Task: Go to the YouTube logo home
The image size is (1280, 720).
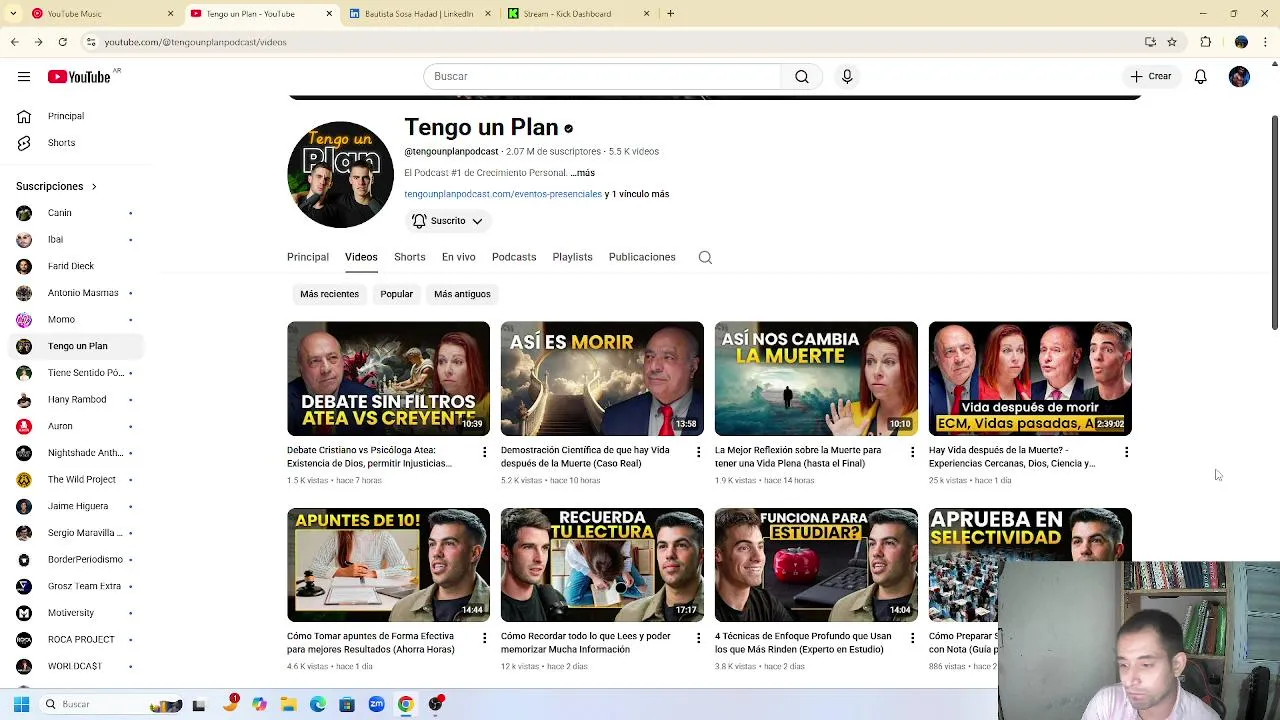Action: tap(79, 77)
